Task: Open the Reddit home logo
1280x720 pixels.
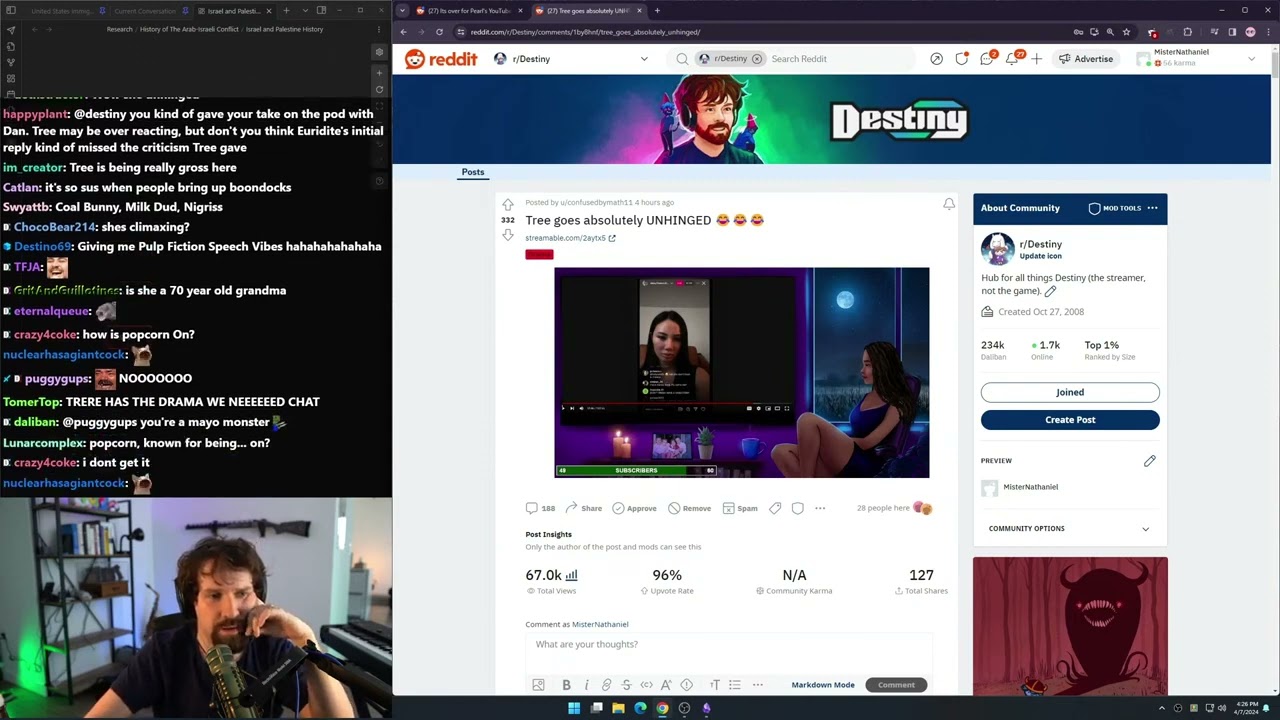Action: pos(441,59)
